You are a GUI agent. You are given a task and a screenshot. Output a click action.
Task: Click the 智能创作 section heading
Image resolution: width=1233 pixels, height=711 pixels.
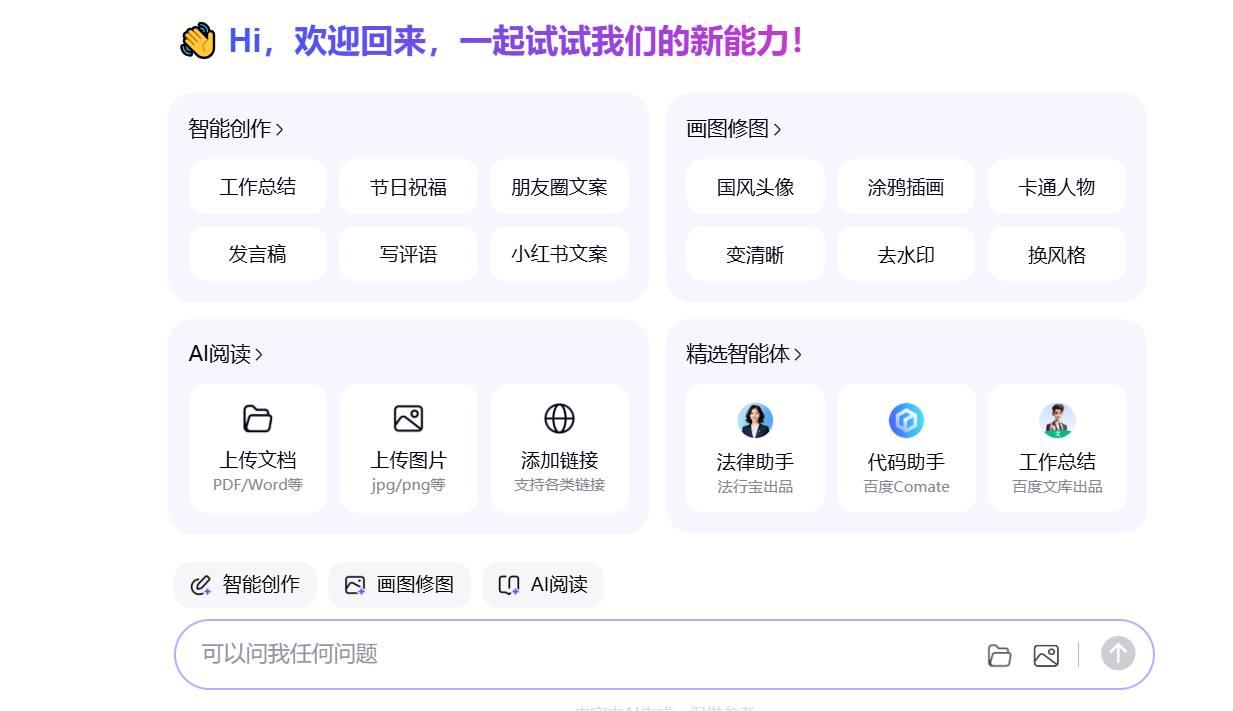(230, 129)
